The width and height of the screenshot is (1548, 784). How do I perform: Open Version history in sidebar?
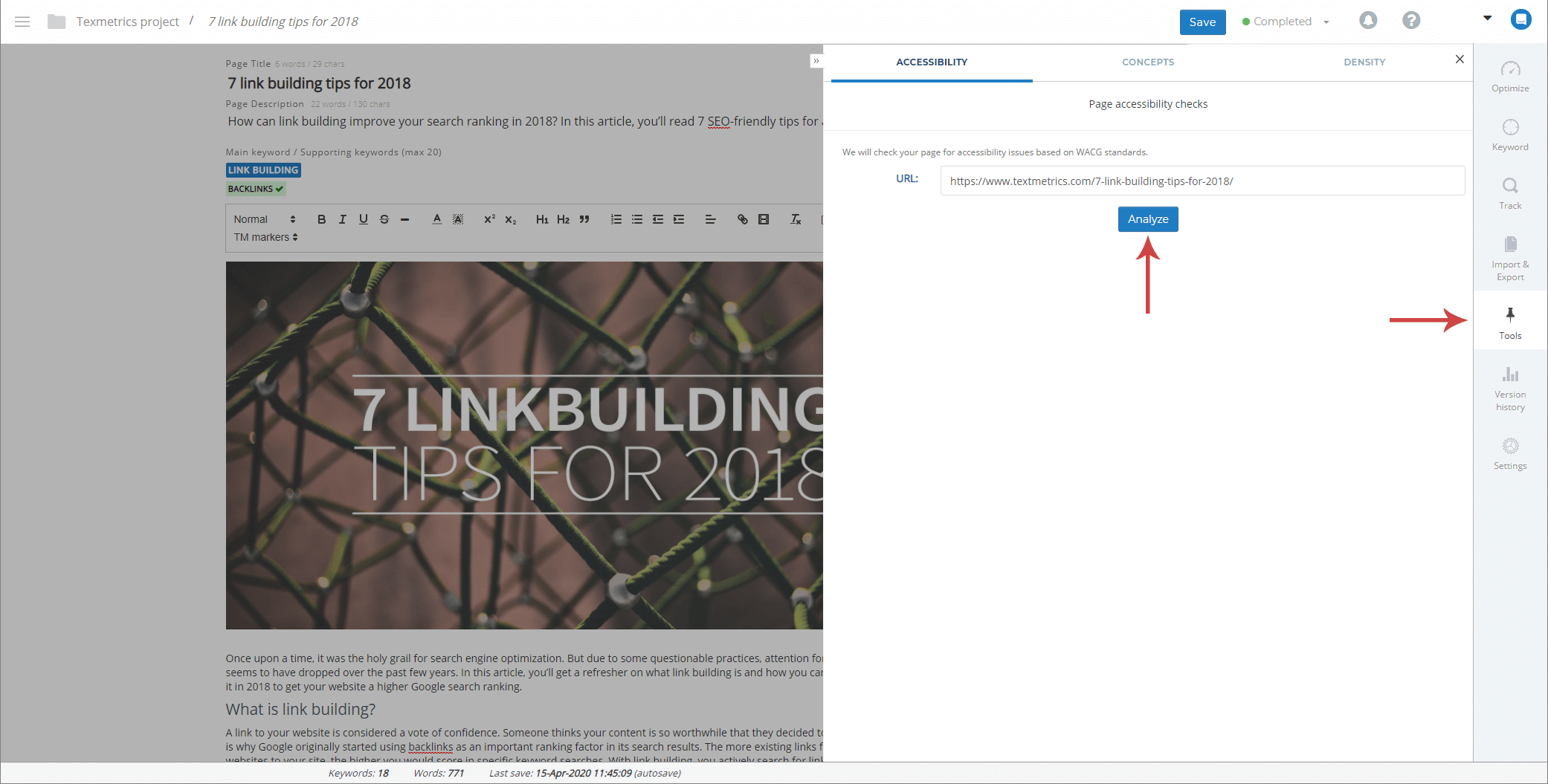coord(1510,388)
